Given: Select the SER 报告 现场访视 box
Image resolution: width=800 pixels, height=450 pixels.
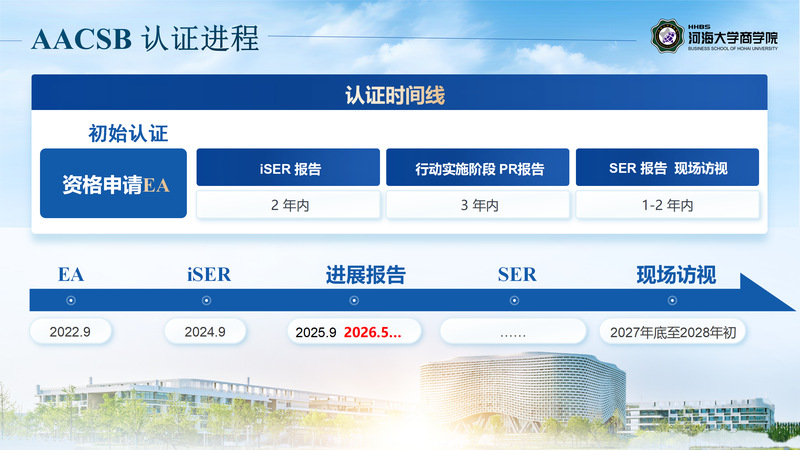Looking at the screenshot, I should tap(667, 168).
